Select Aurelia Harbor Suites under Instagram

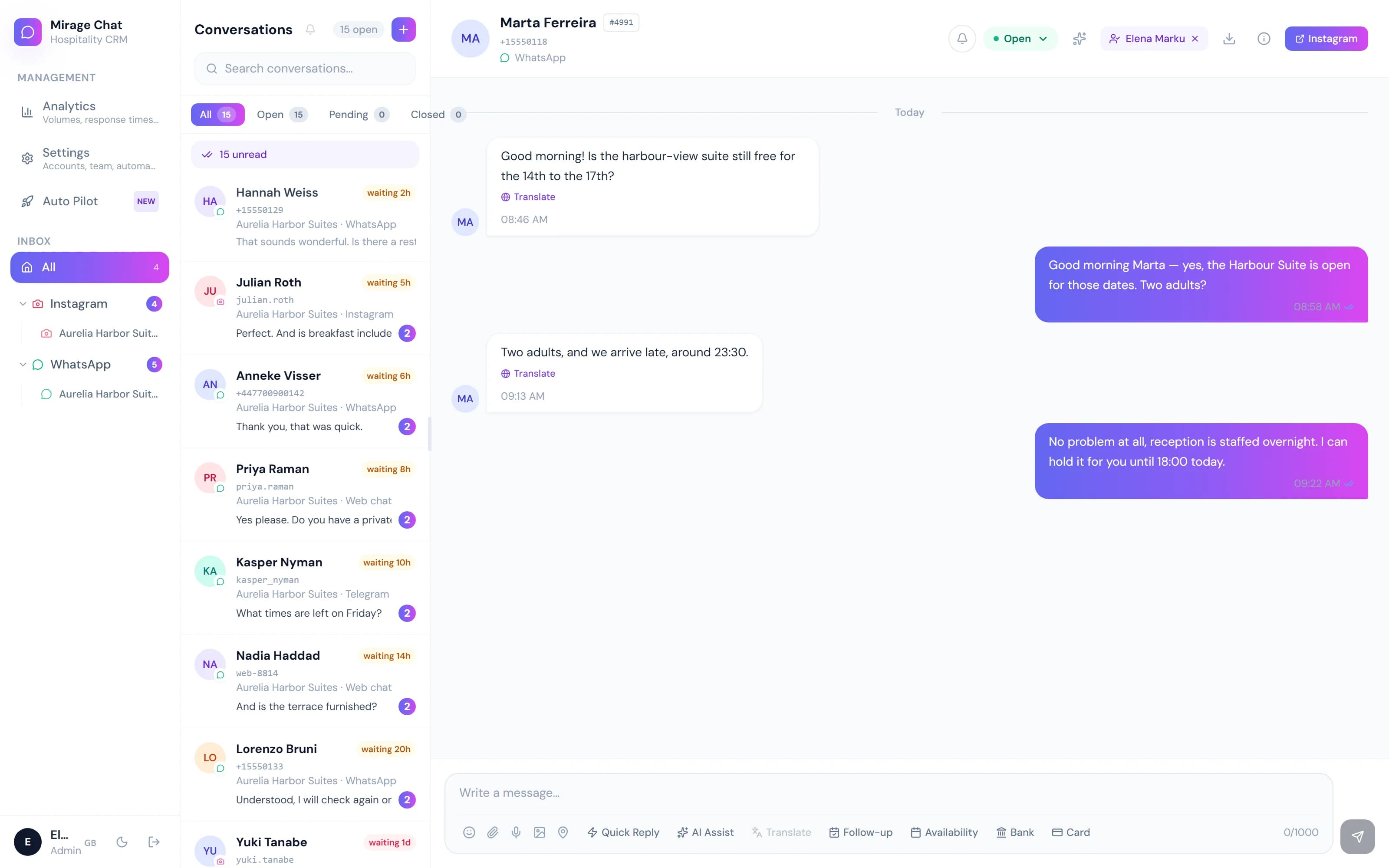point(99,333)
